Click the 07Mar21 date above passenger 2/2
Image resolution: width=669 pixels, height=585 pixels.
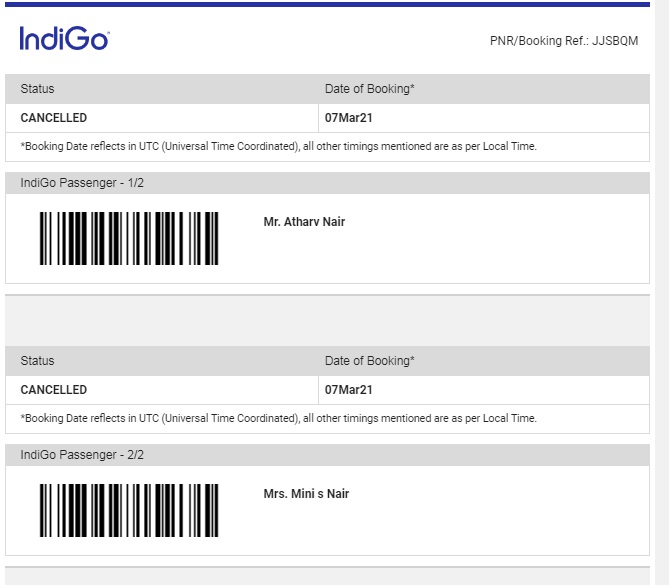click(349, 390)
